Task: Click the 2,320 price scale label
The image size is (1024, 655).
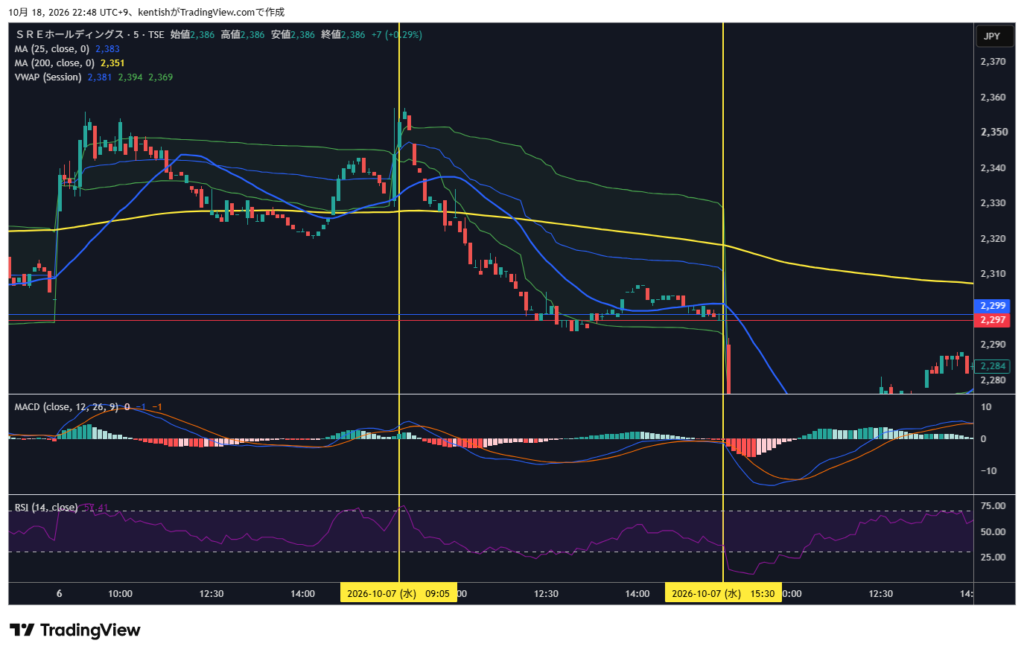Action: [x=993, y=239]
